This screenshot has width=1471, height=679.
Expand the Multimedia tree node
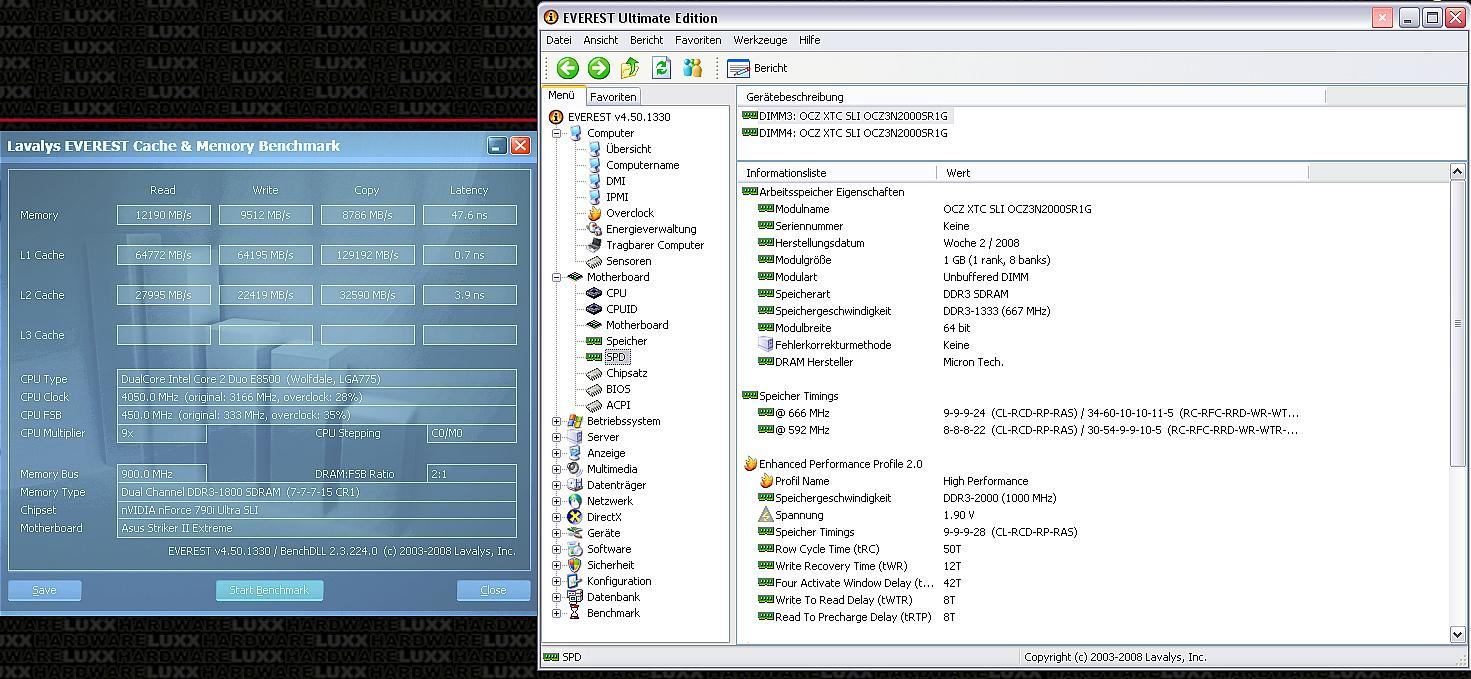557,469
